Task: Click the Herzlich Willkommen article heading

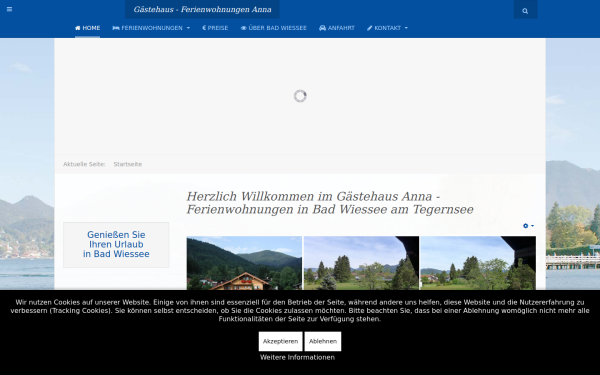Action: tap(330, 203)
